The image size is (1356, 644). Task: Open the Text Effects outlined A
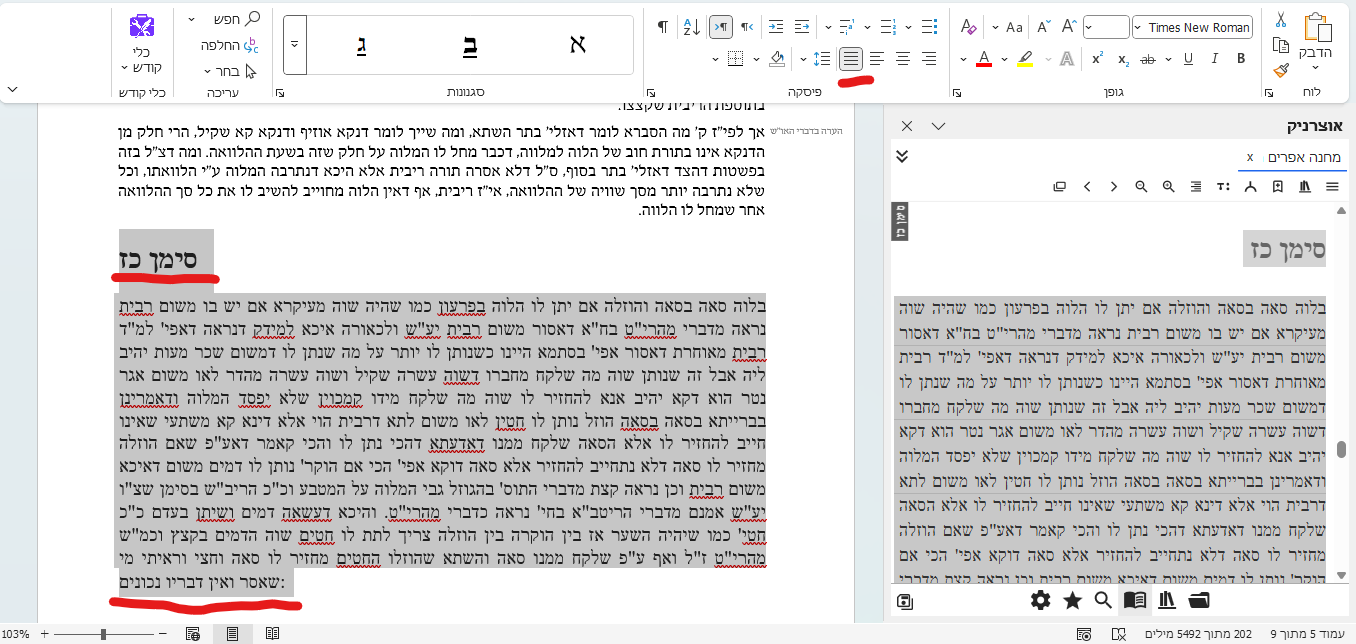pyautogui.click(x=1067, y=59)
